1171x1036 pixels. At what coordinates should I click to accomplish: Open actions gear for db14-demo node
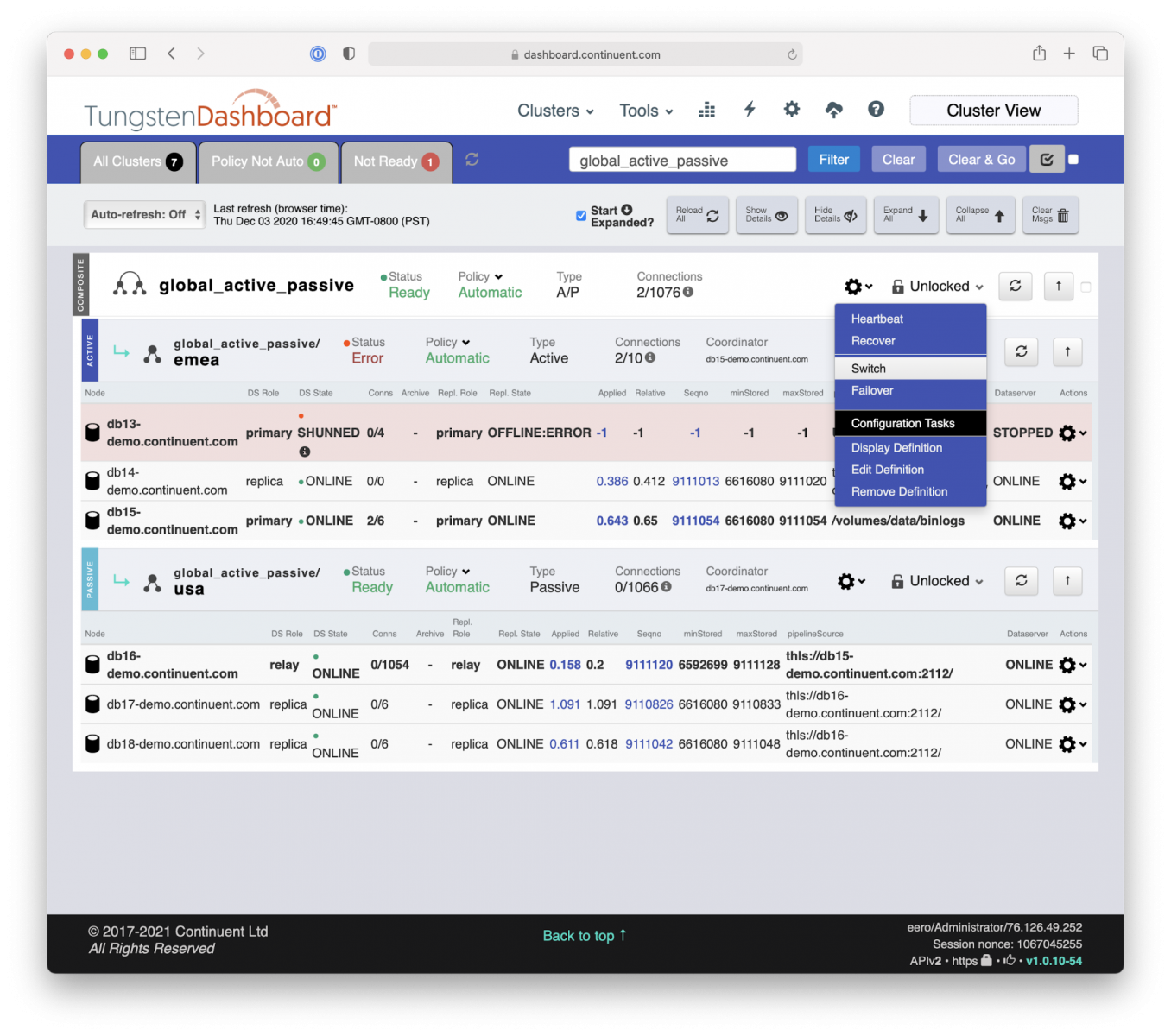coord(1072,482)
